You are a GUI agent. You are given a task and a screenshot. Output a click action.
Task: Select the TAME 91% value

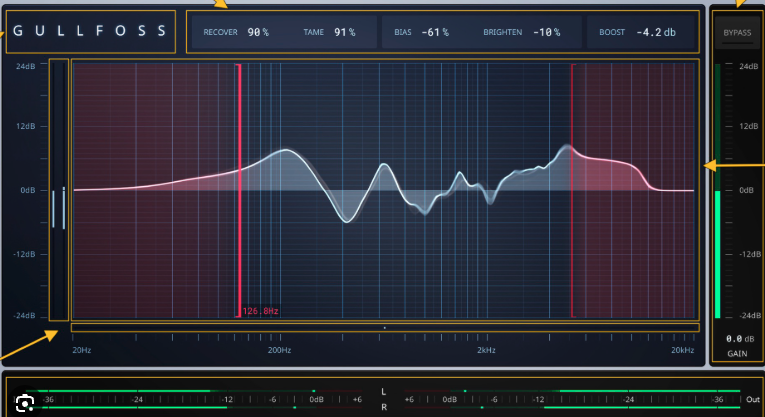click(344, 33)
